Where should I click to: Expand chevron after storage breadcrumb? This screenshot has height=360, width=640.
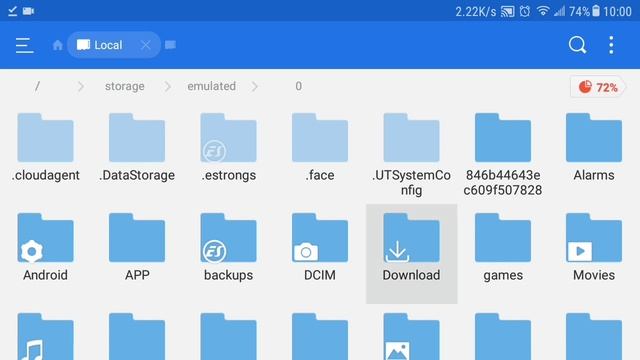167,86
